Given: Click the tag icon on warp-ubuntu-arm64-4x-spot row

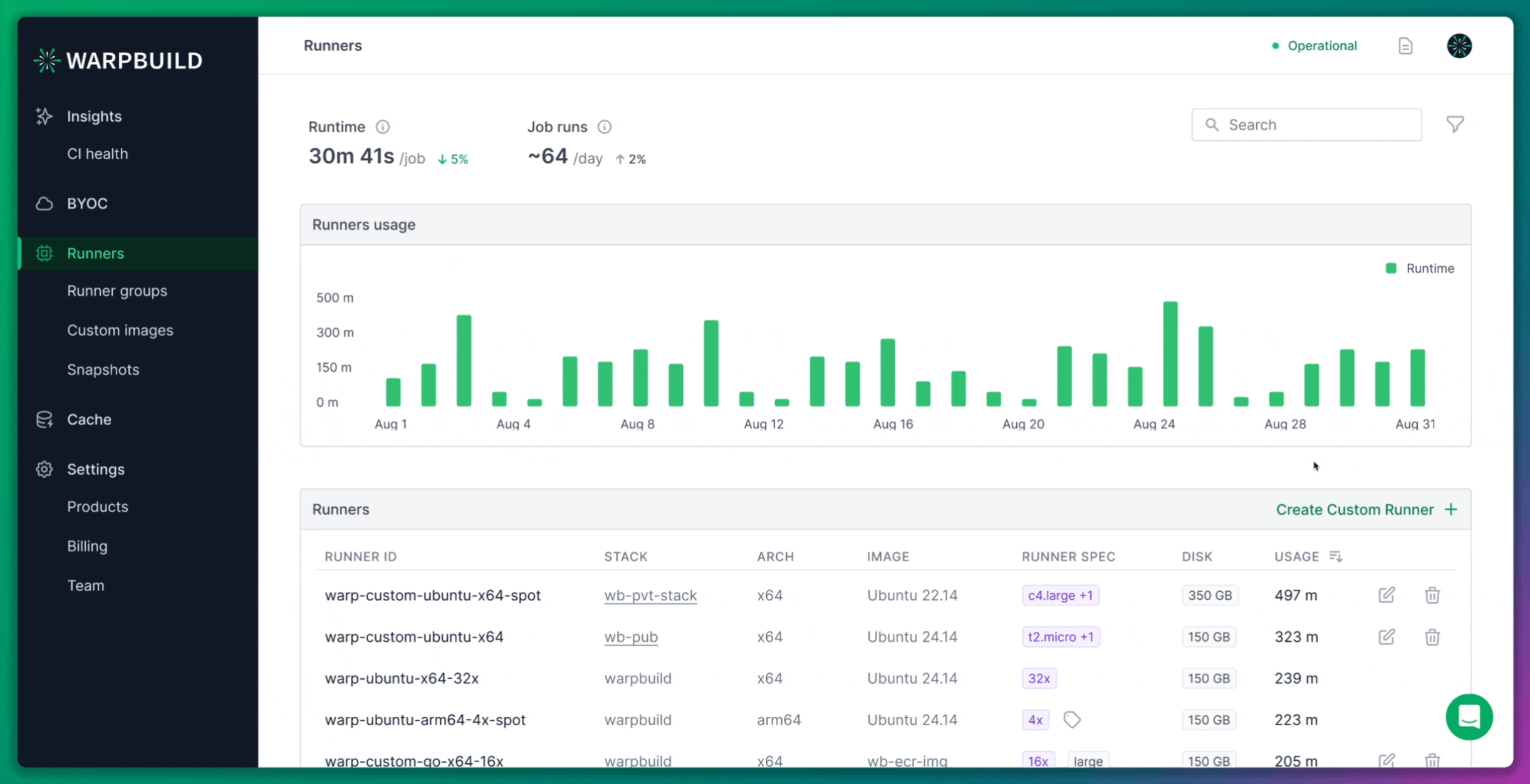Looking at the screenshot, I should click(1071, 720).
